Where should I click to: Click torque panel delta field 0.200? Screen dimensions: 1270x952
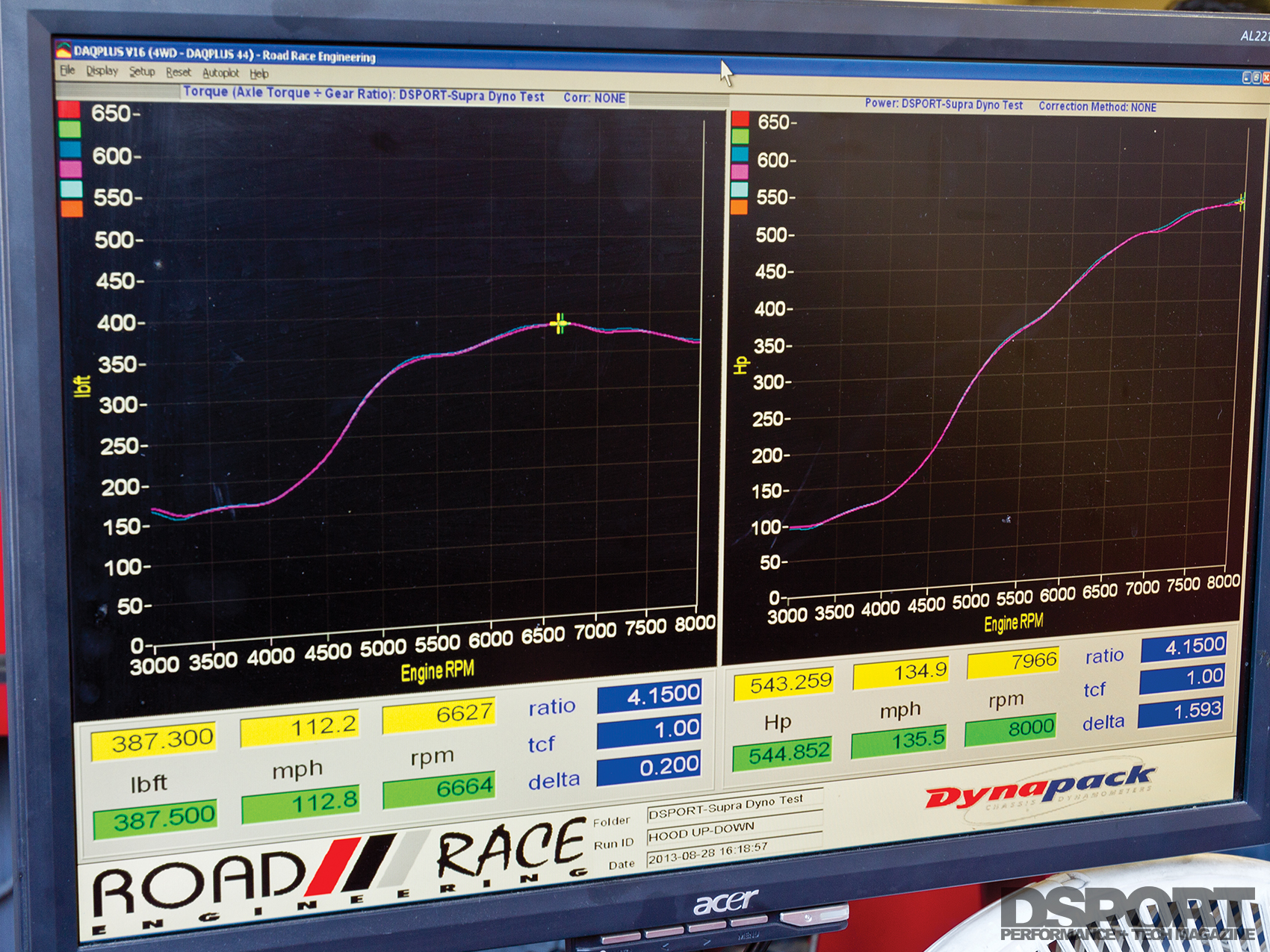tap(649, 768)
